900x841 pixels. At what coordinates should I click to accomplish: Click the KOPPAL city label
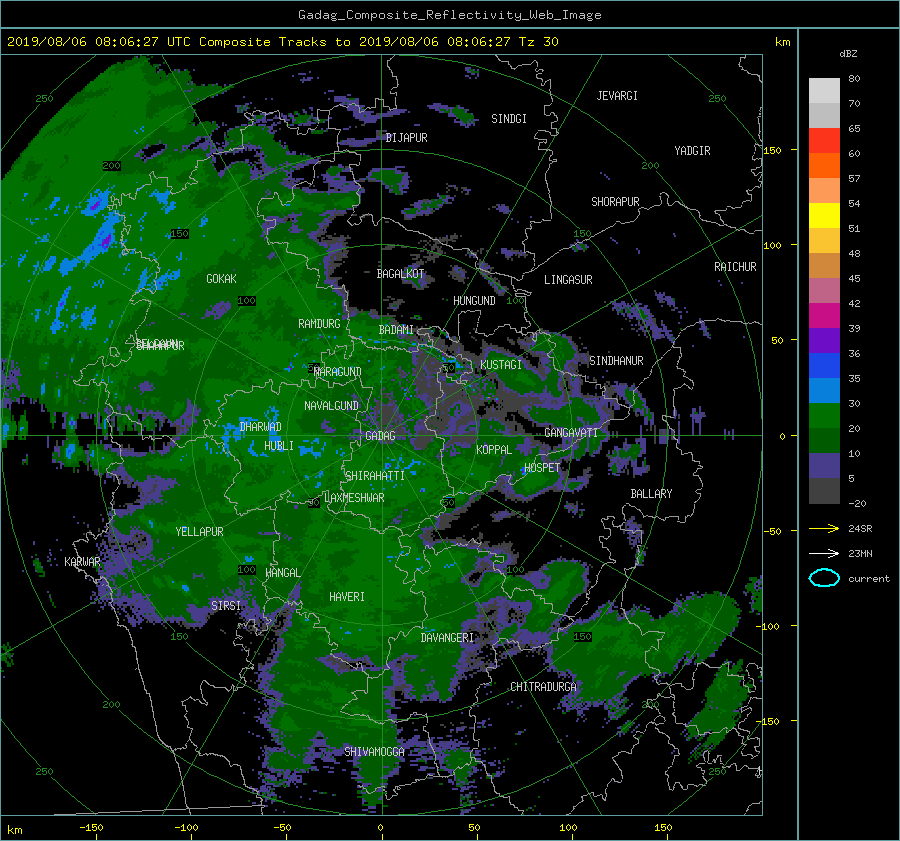pyautogui.click(x=494, y=450)
